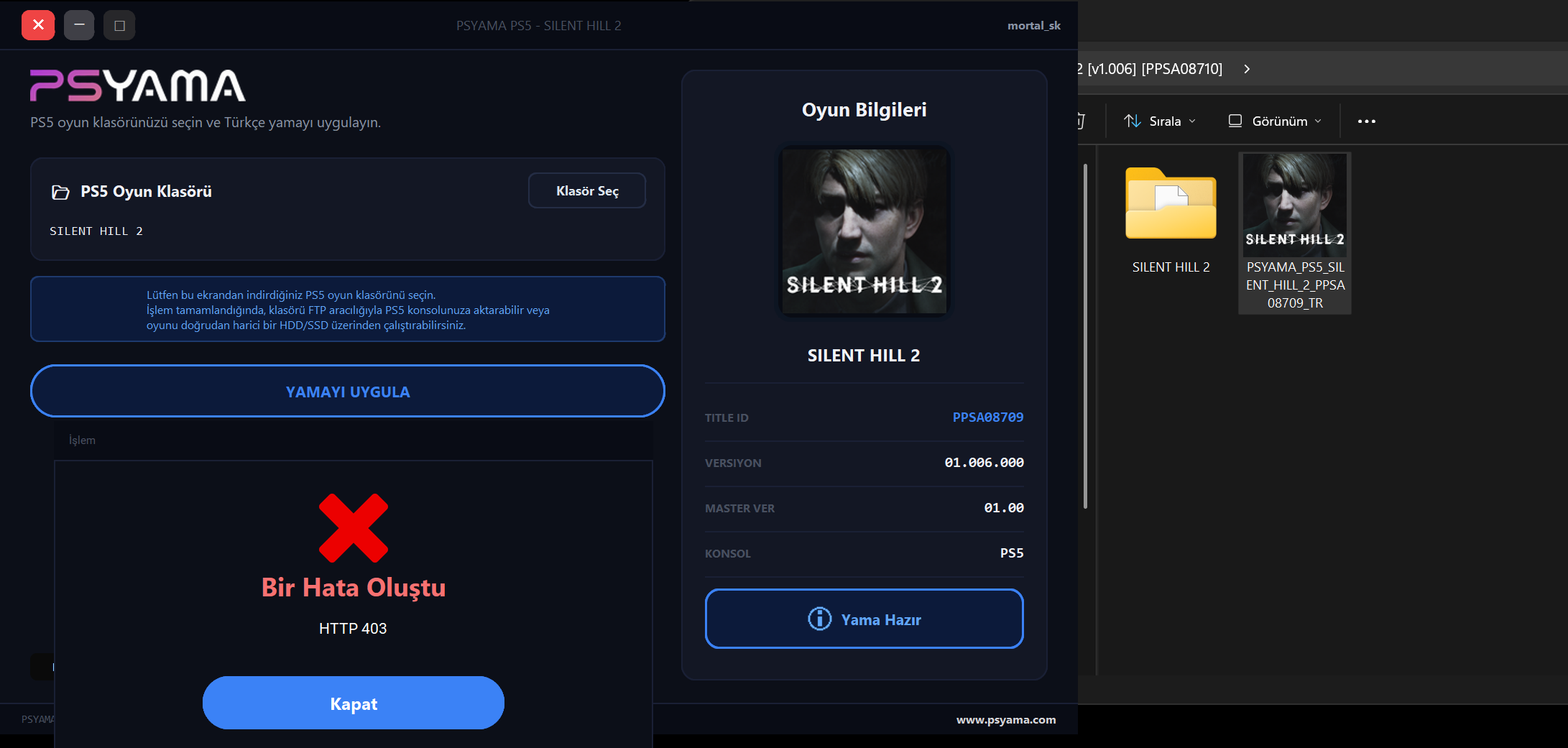Click the Yama Hazır status button
The height and width of the screenshot is (748, 1568).
[x=864, y=619]
